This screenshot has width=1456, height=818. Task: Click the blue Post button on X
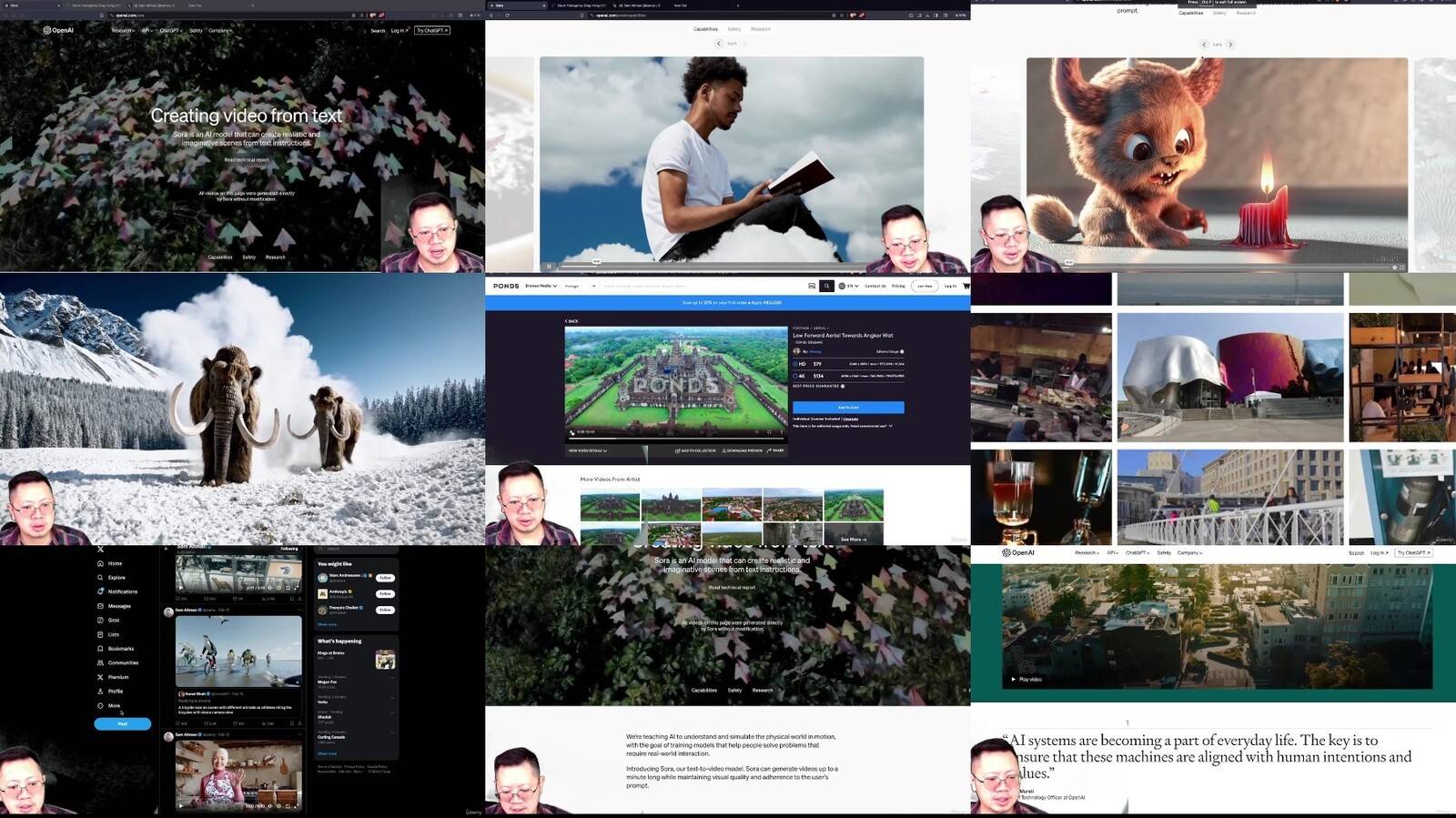pos(123,724)
